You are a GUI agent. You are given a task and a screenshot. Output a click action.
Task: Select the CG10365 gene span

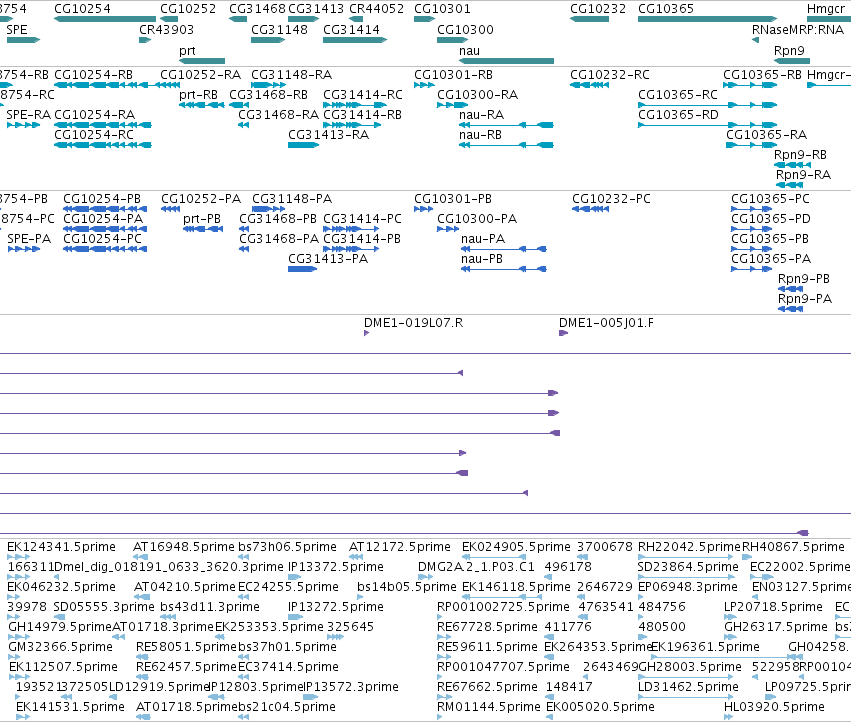point(707,19)
